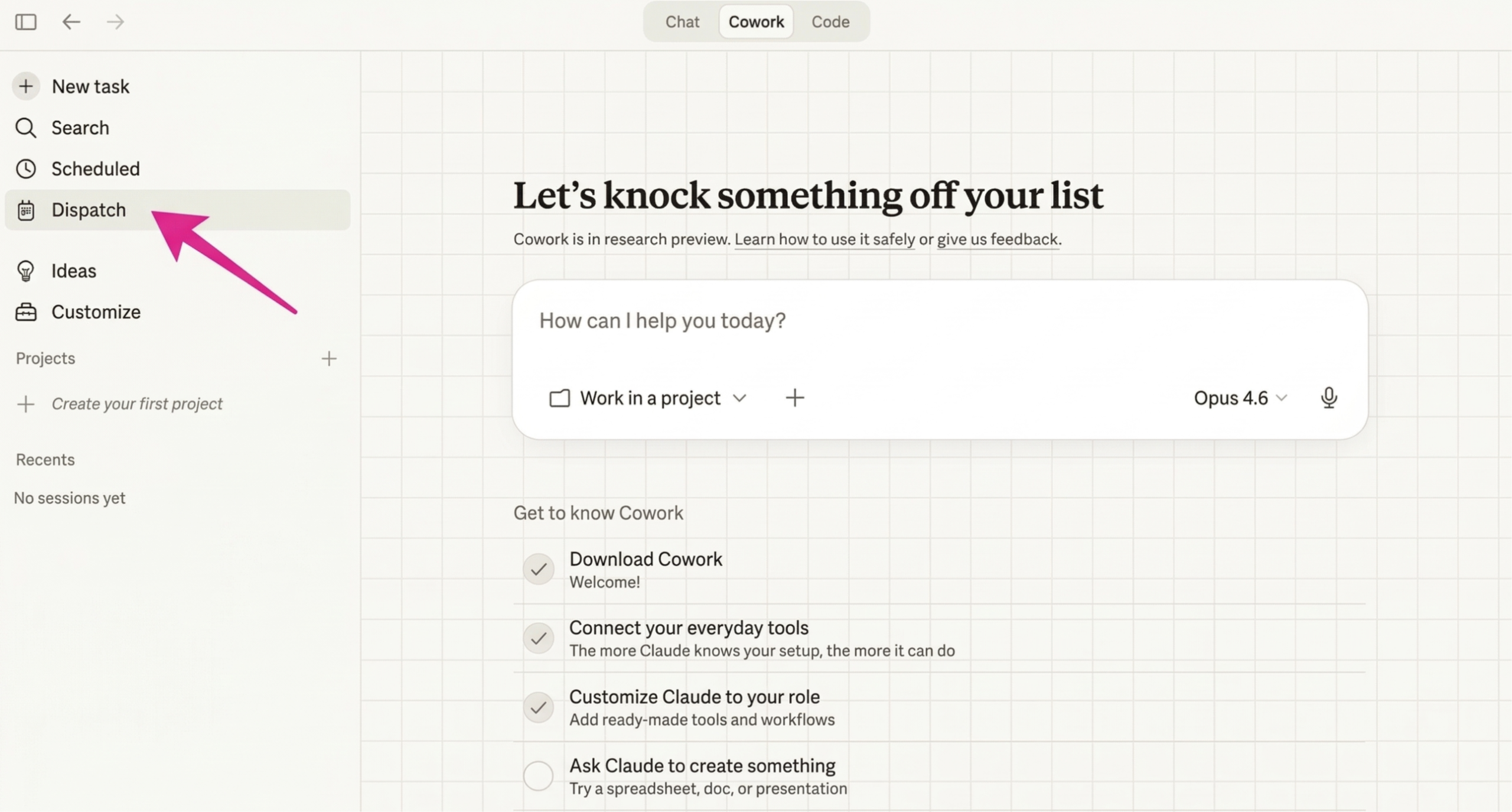Check the Ask Claude to create something circle
This screenshot has height=812, width=1512.
click(x=538, y=775)
